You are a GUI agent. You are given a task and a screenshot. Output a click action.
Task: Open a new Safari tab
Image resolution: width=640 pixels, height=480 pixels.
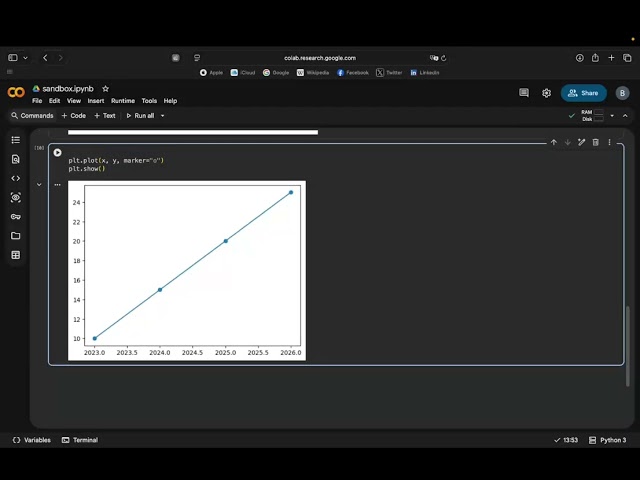click(611, 58)
